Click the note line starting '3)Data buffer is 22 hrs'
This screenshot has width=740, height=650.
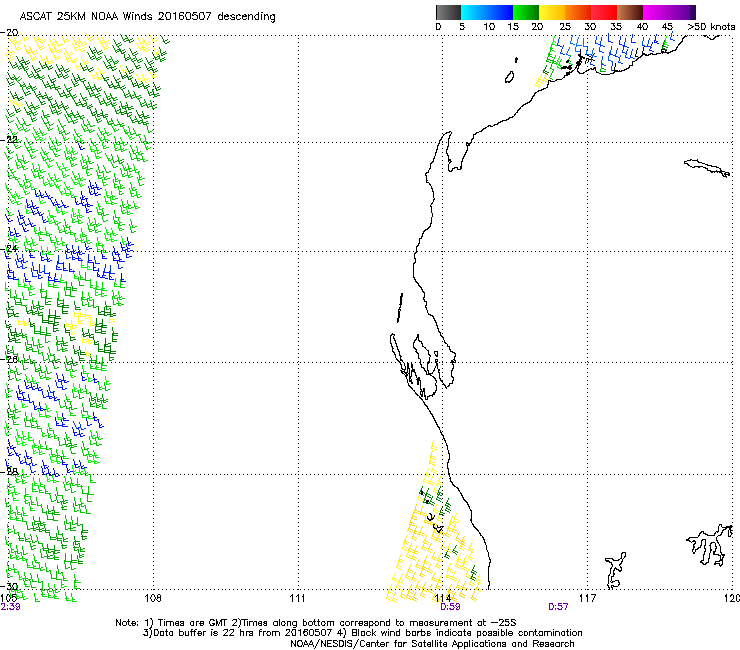coord(362,633)
